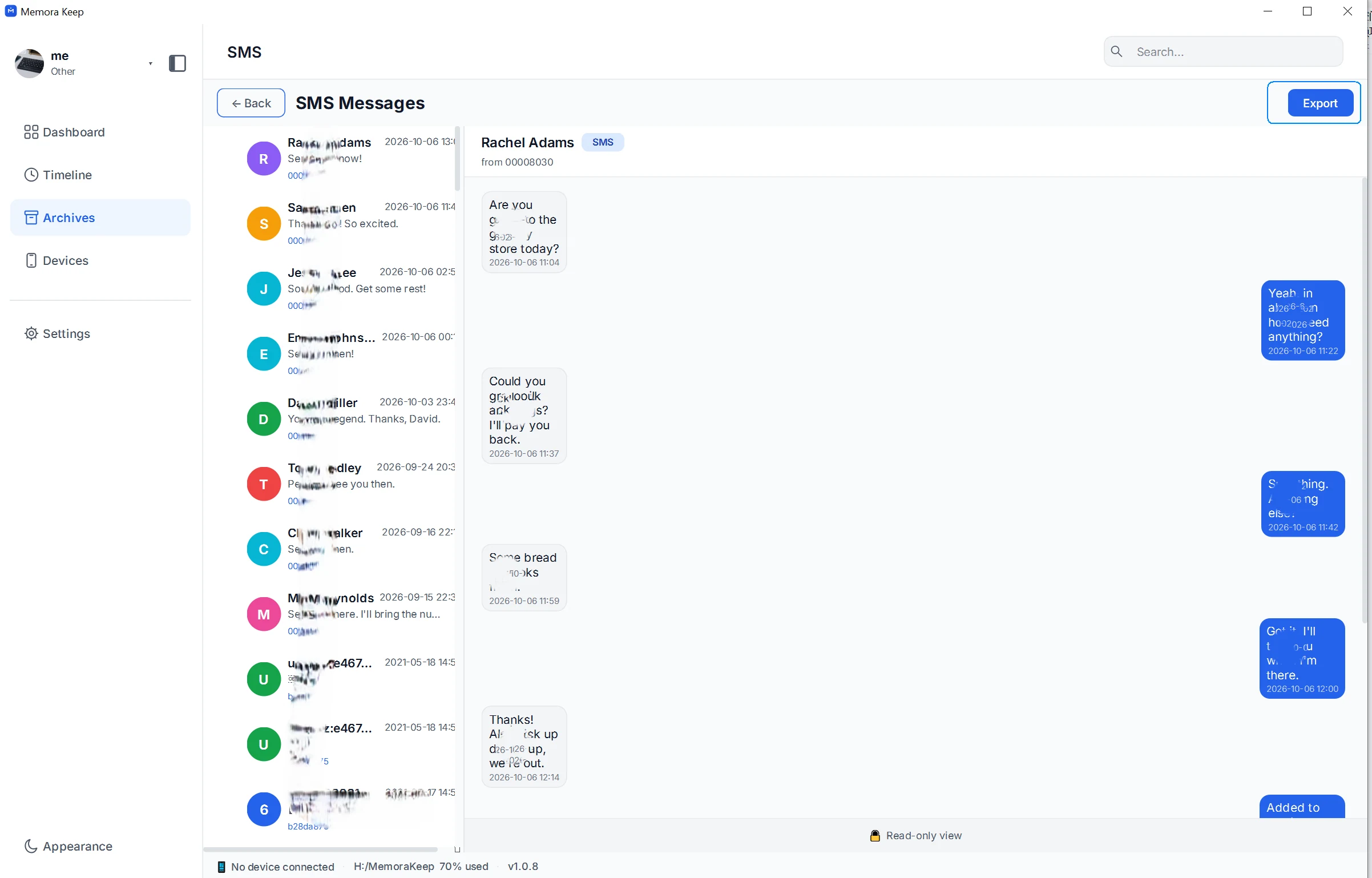This screenshot has height=878, width=1372.
Task: Export the SMS messages
Action: (1320, 103)
